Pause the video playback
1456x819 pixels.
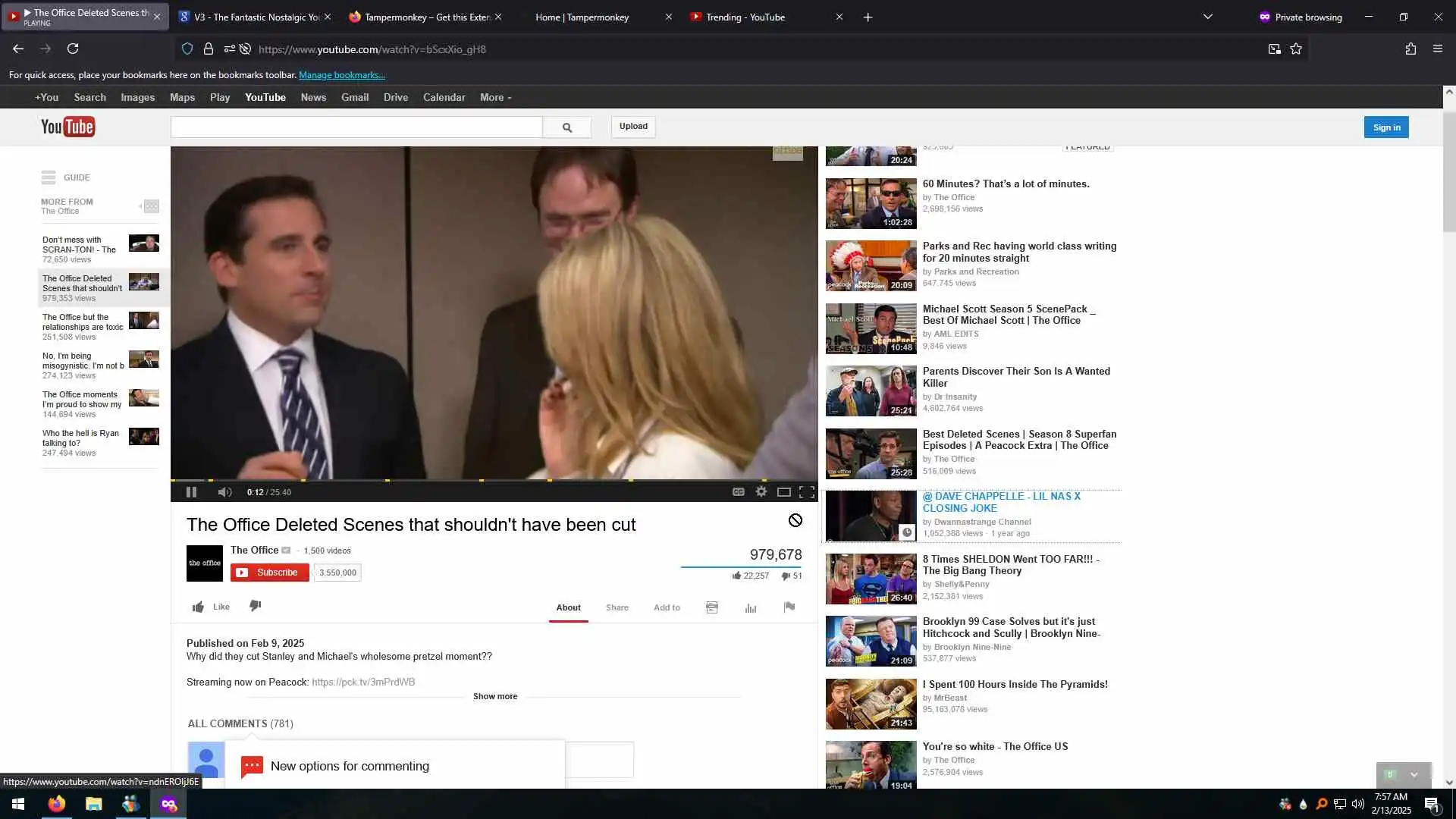[191, 492]
